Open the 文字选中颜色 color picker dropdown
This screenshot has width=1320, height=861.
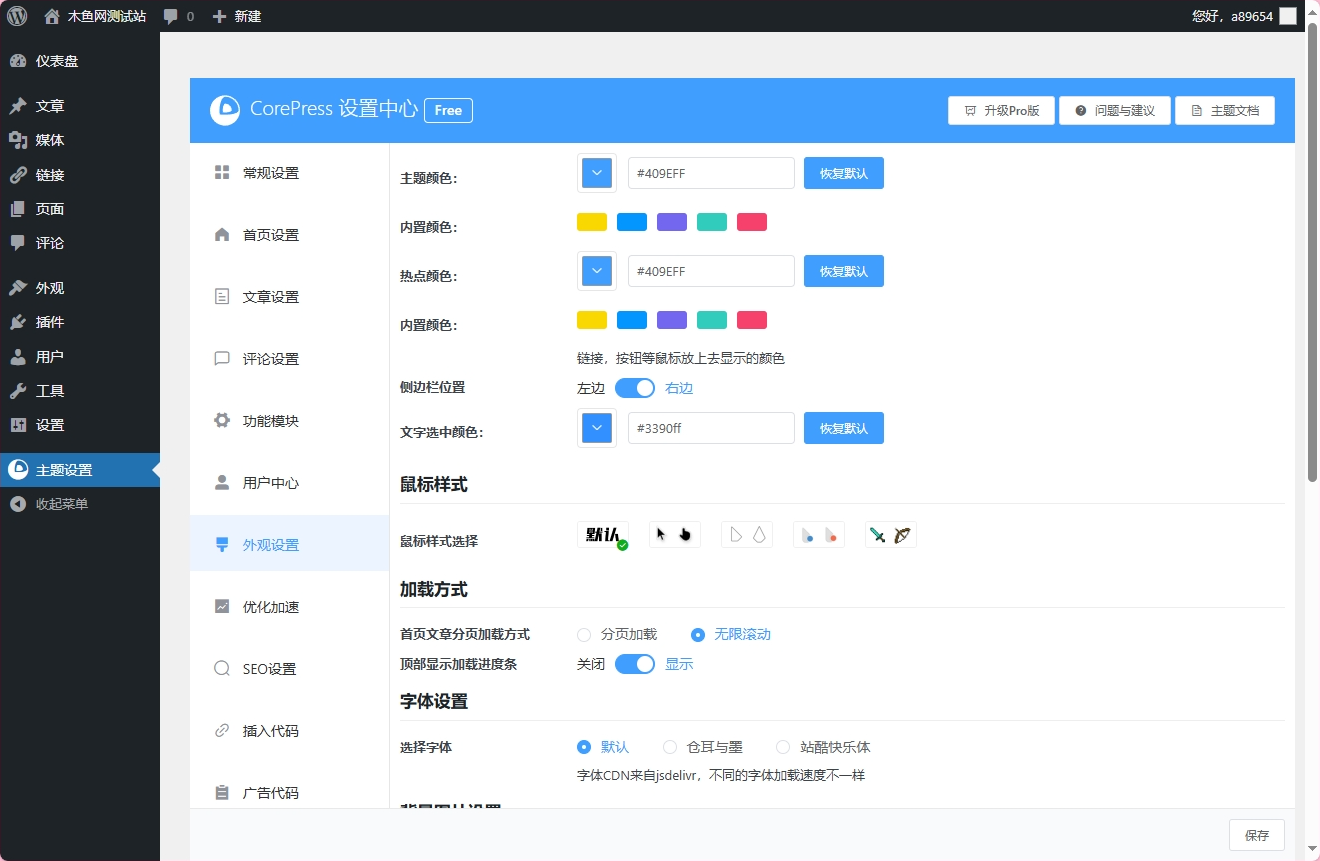[x=597, y=428]
